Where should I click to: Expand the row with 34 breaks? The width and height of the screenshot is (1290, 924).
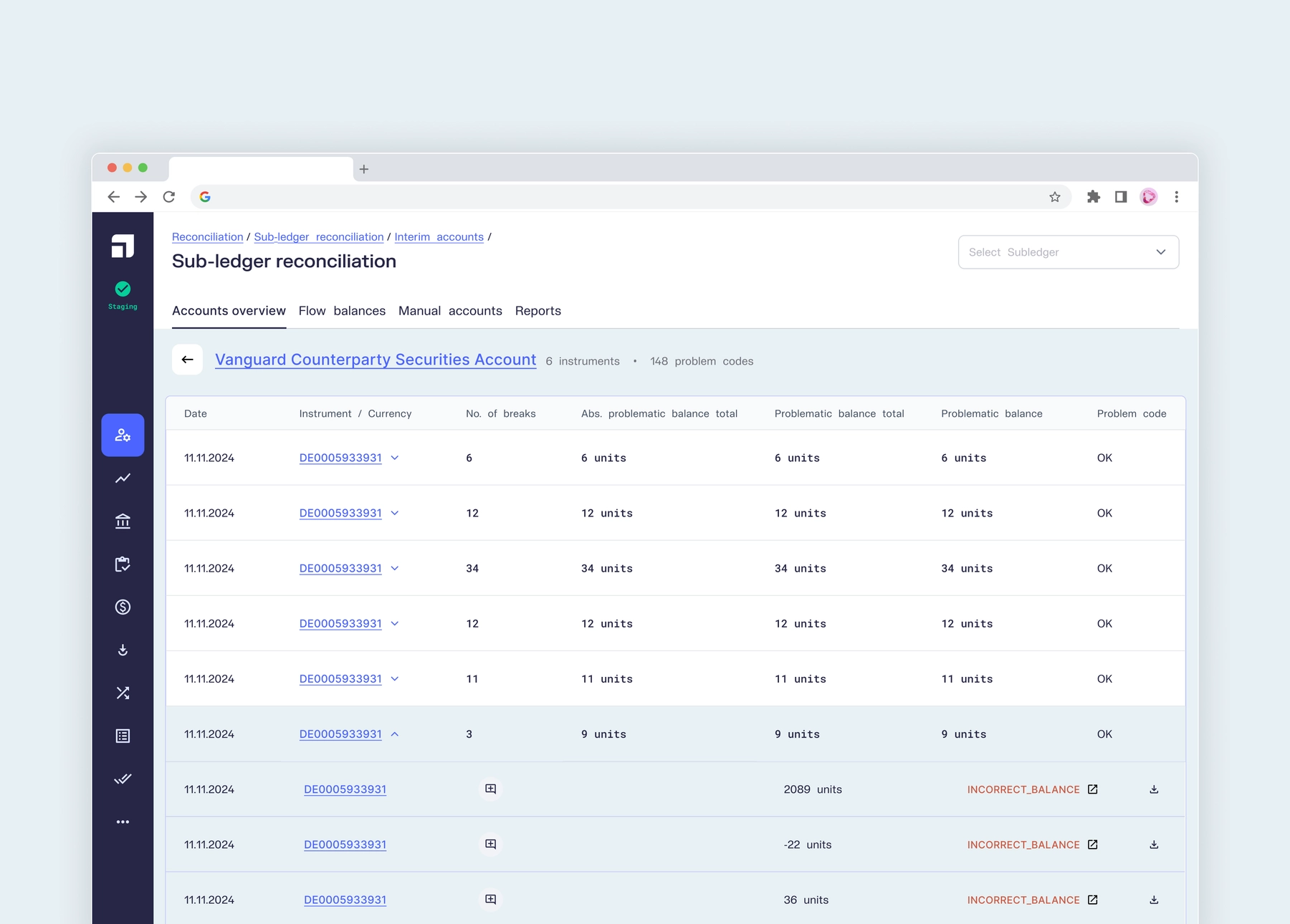(394, 568)
